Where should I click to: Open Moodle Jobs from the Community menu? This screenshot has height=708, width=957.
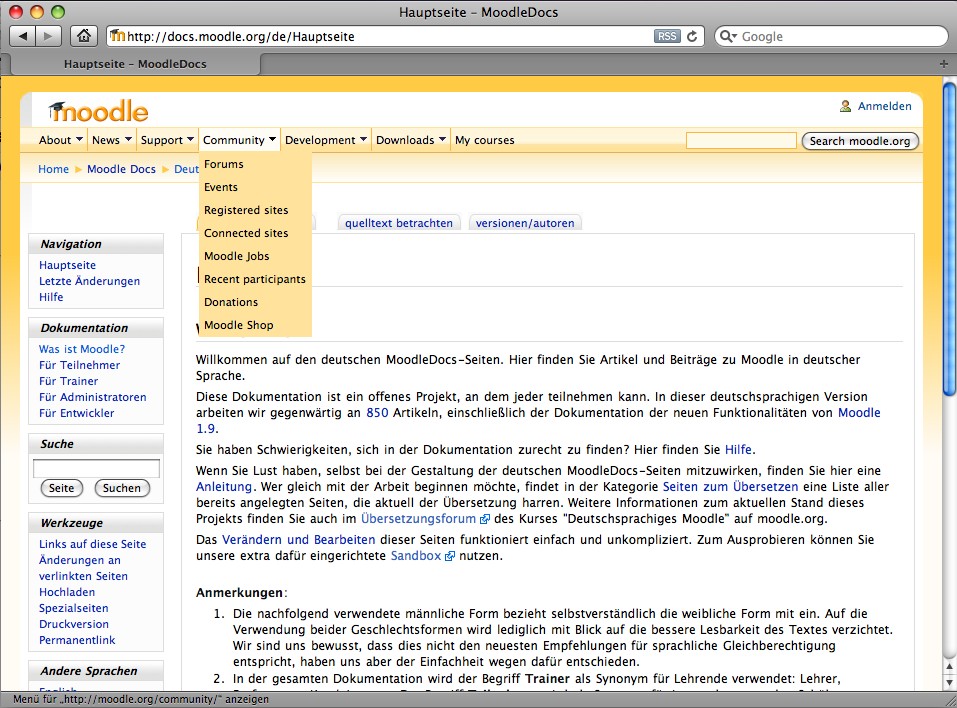[x=237, y=256]
